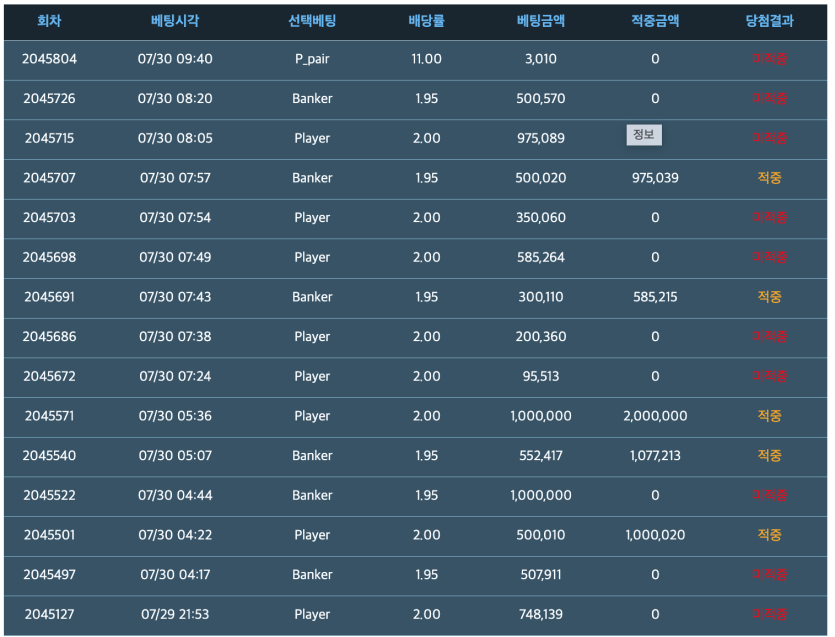
Task: Select round number 2045522
Action: tap(49, 495)
